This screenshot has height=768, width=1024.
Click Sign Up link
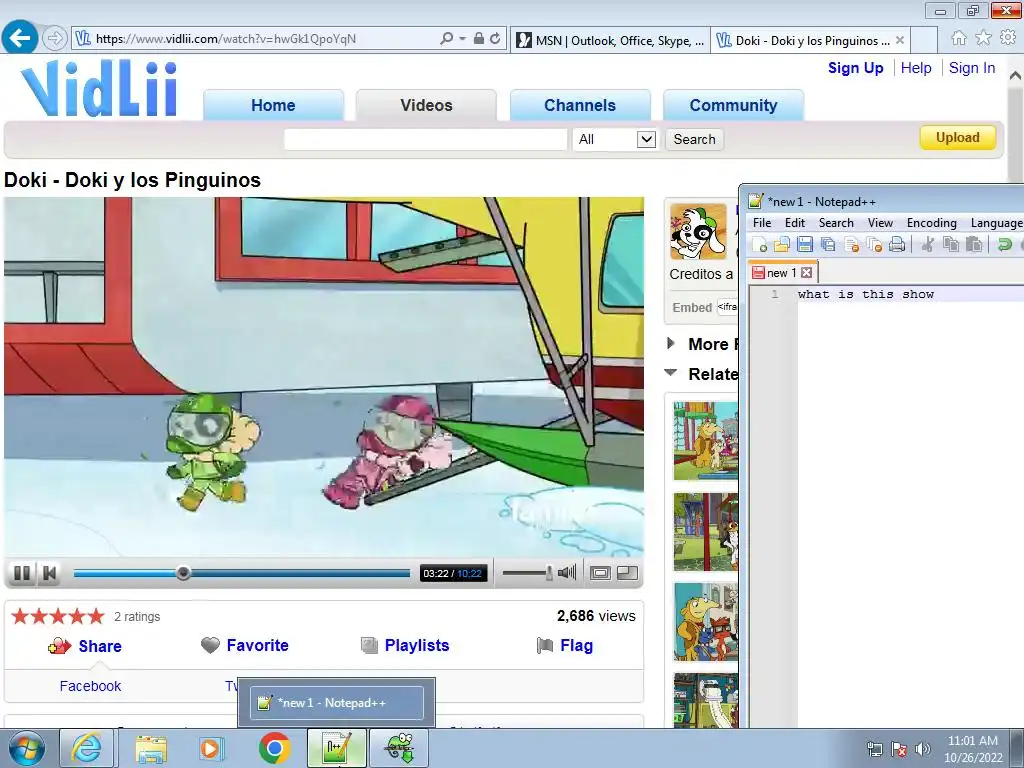click(x=856, y=68)
